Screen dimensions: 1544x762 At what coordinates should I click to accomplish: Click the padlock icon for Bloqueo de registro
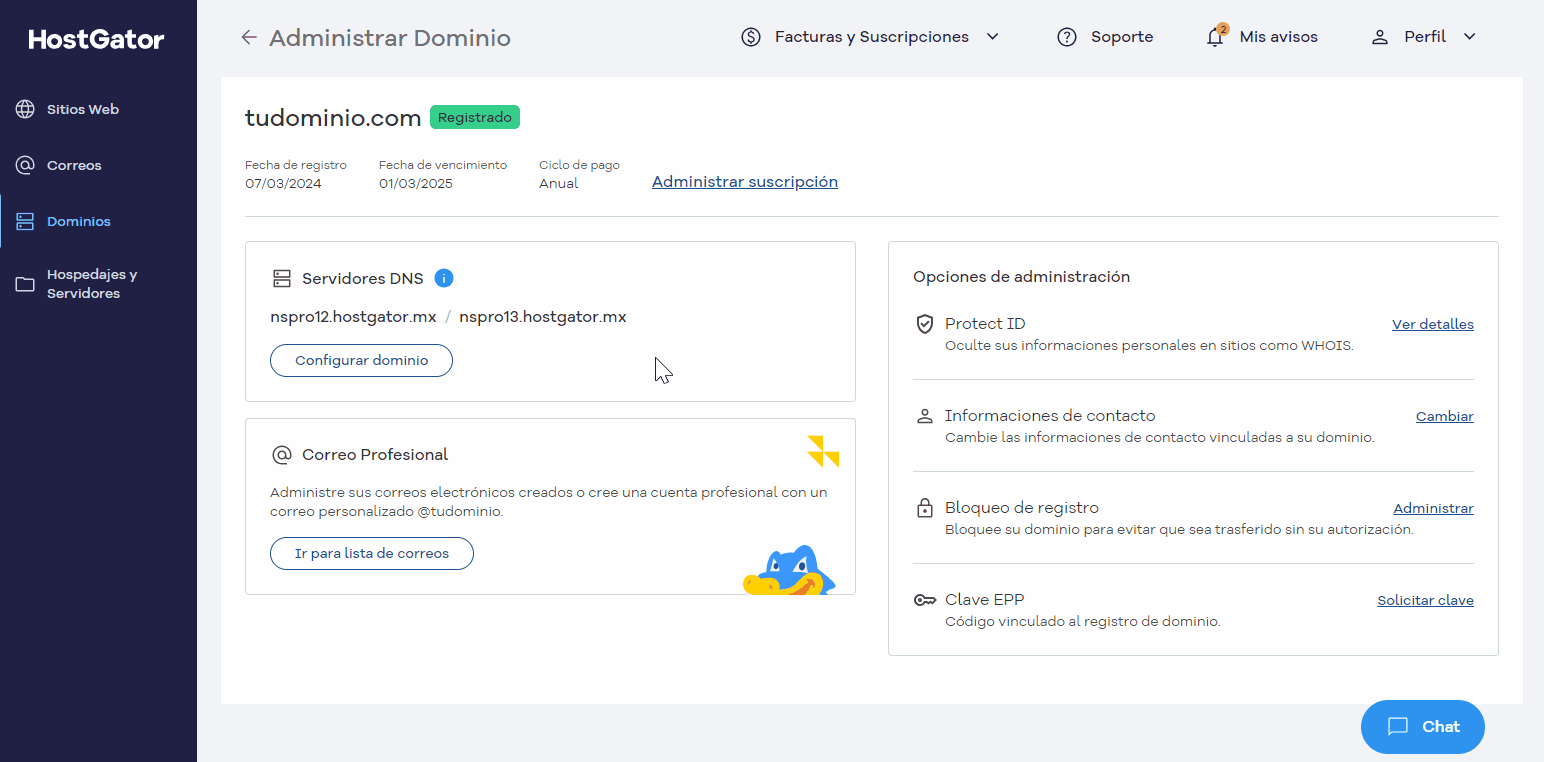click(x=925, y=508)
